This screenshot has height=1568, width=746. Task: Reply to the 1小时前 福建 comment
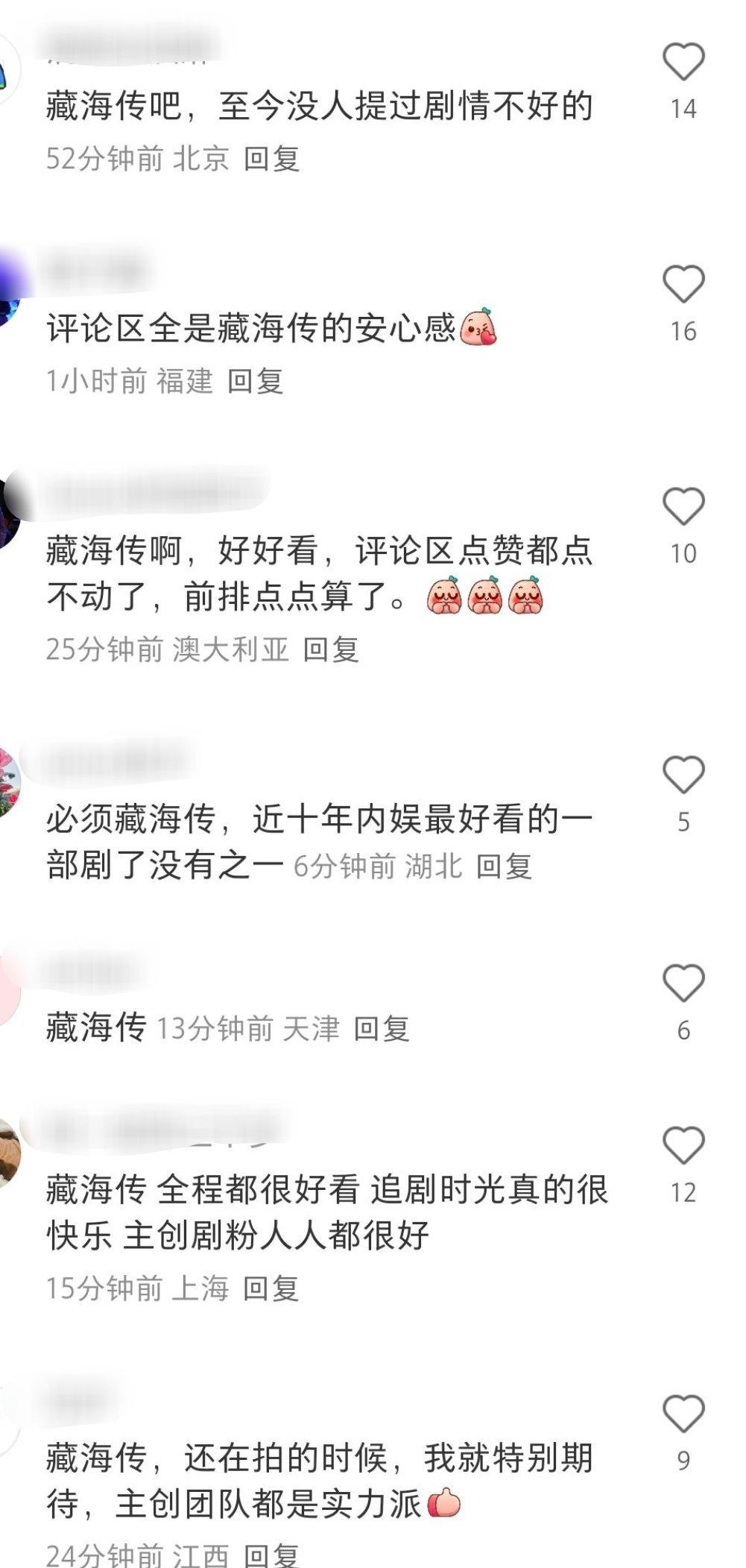[255, 381]
